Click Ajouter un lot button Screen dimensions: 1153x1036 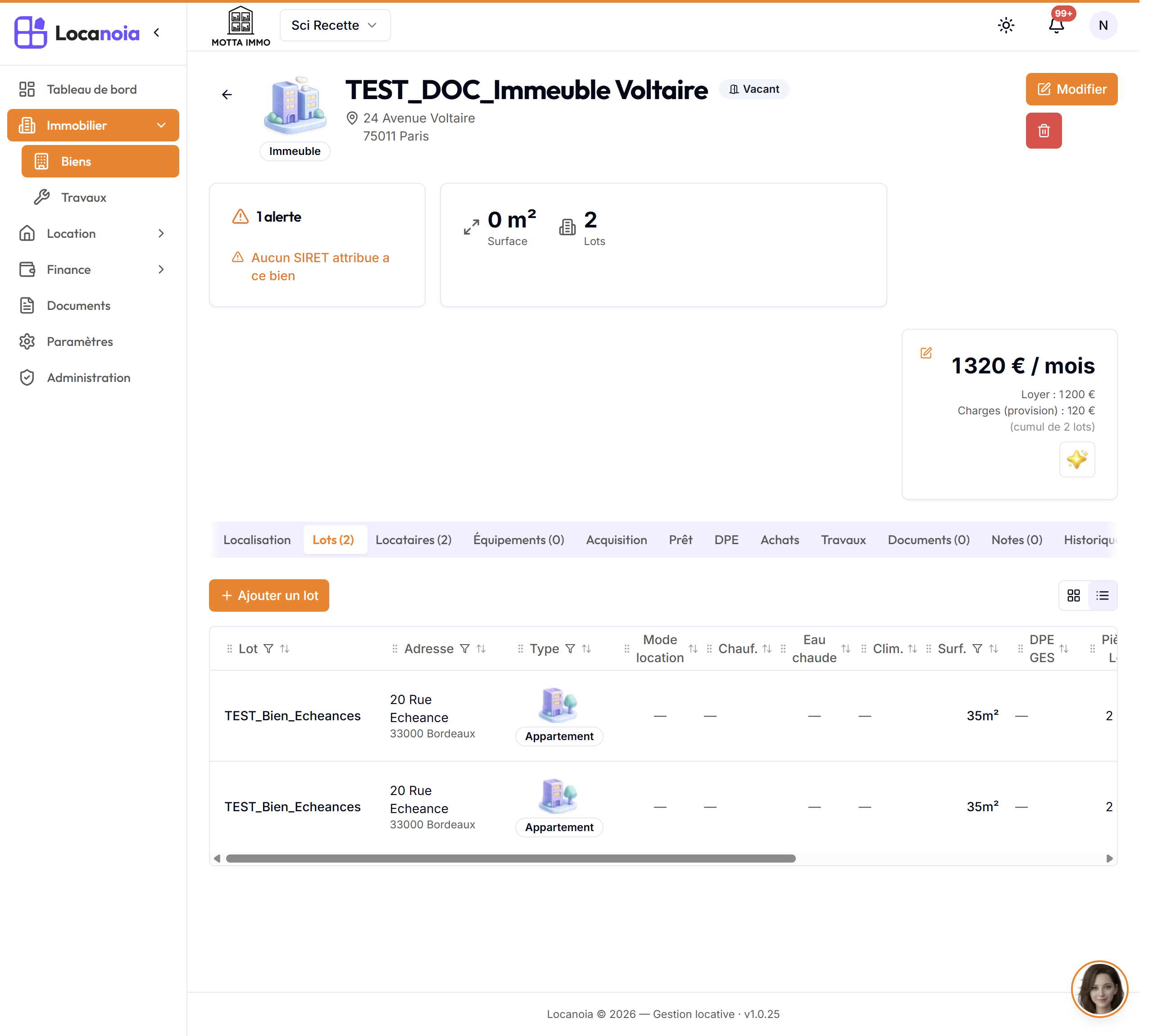(268, 595)
